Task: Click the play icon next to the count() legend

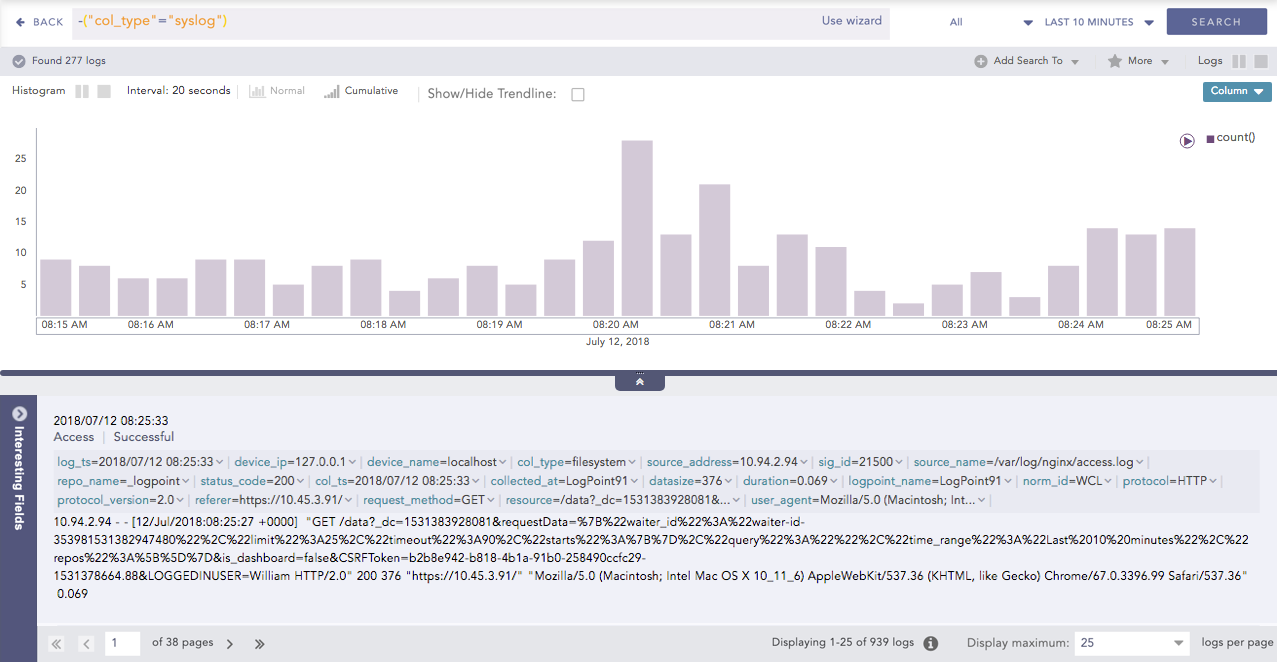Action: coord(1187,141)
